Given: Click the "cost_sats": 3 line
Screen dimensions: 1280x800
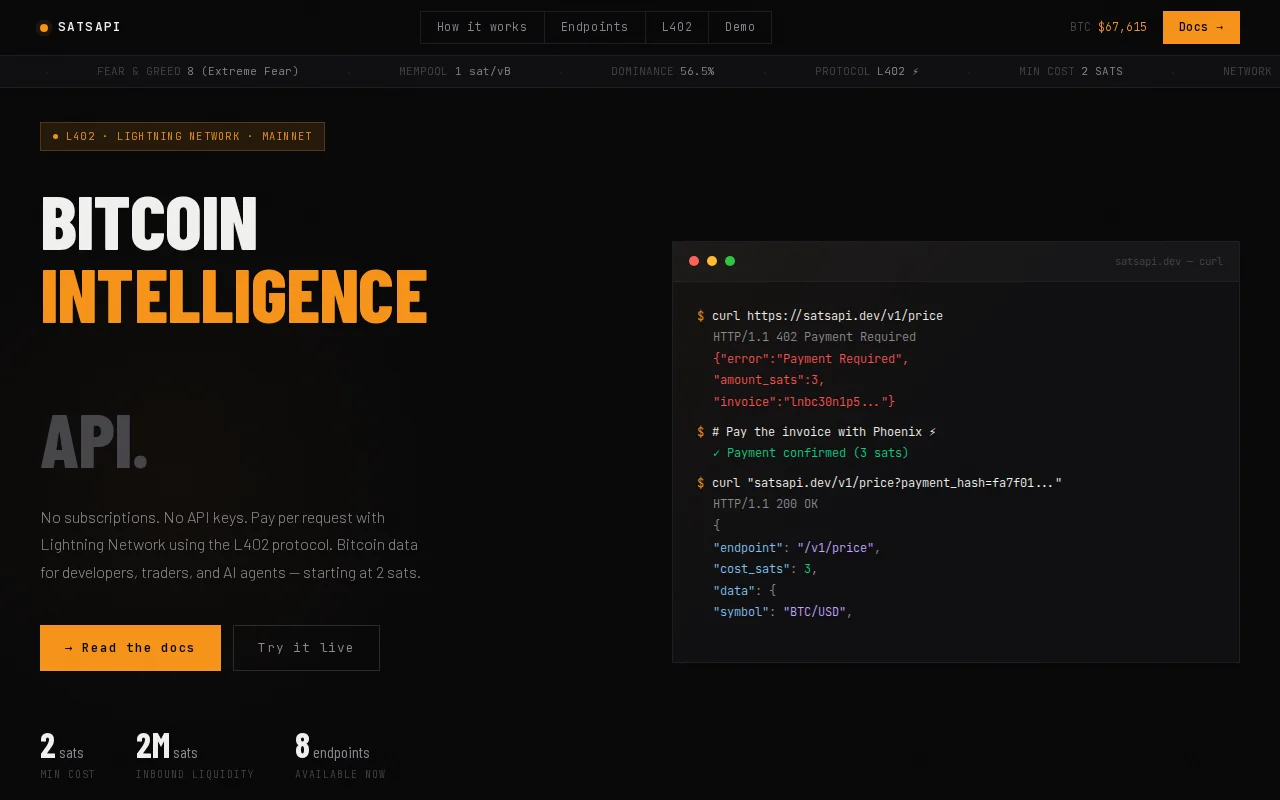Looking at the screenshot, I should point(765,569).
